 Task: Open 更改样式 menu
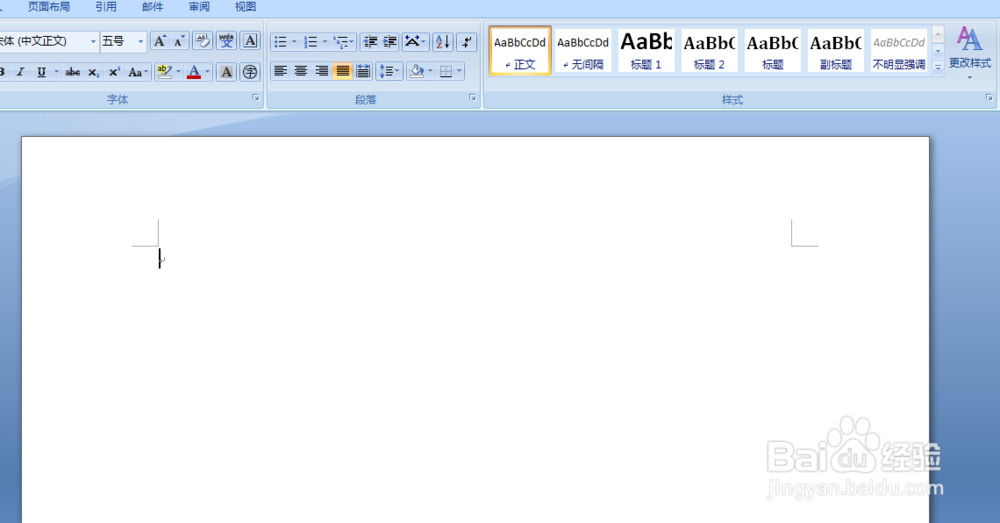pos(969,52)
